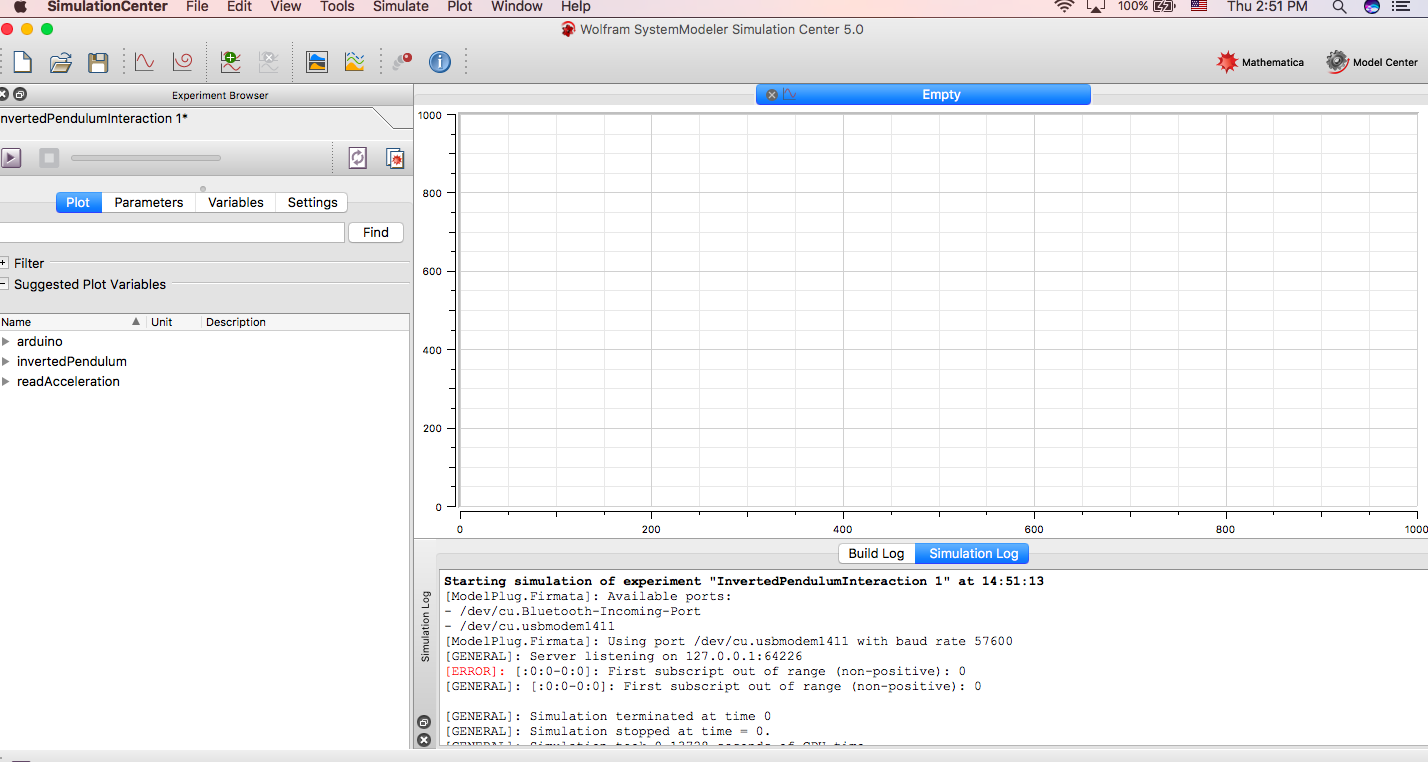Tile plot windows with the blue-orange stacked icon
The height and width of the screenshot is (762, 1428).
[317, 62]
